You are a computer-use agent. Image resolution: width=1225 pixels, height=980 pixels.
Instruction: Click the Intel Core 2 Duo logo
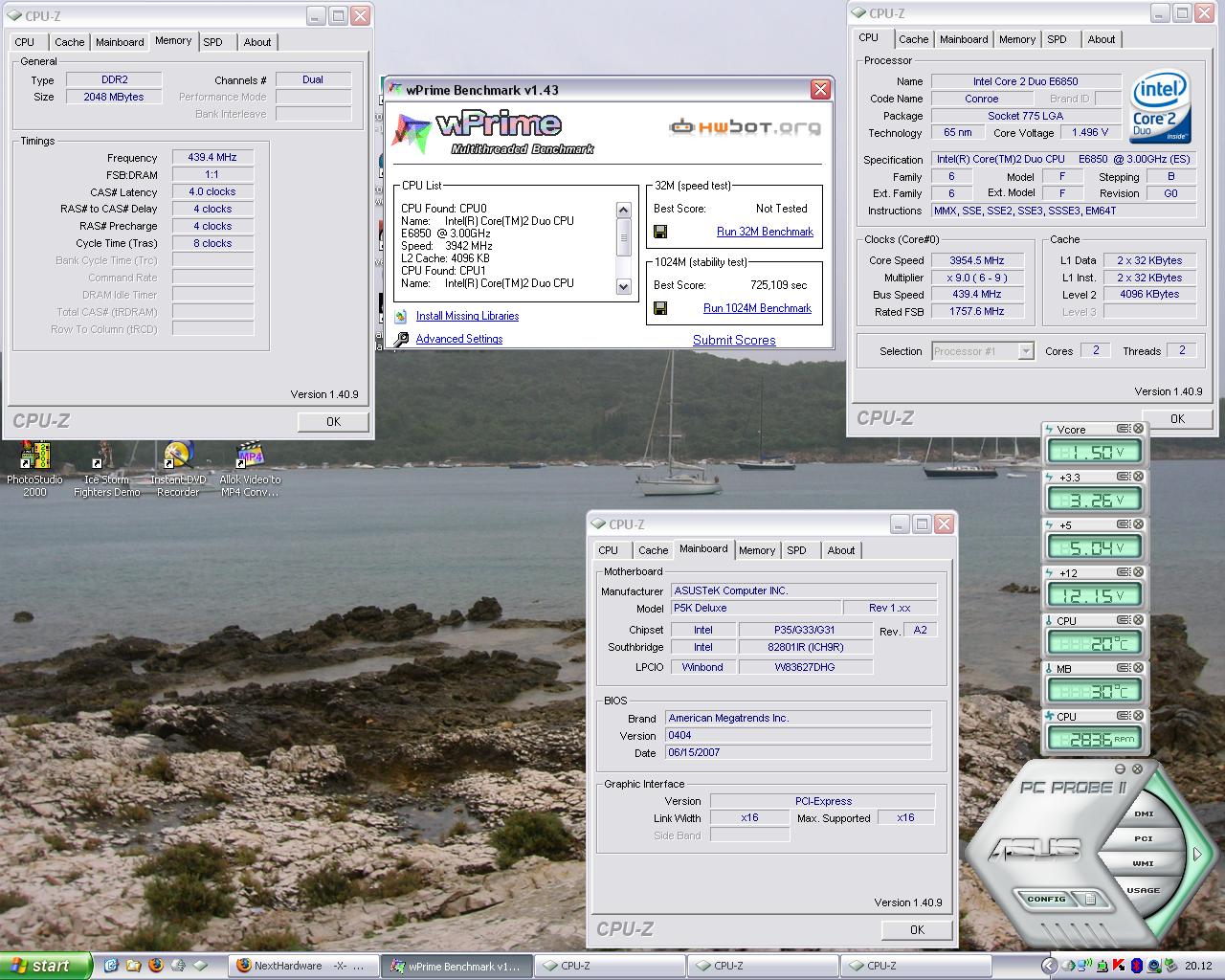tap(1160, 106)
